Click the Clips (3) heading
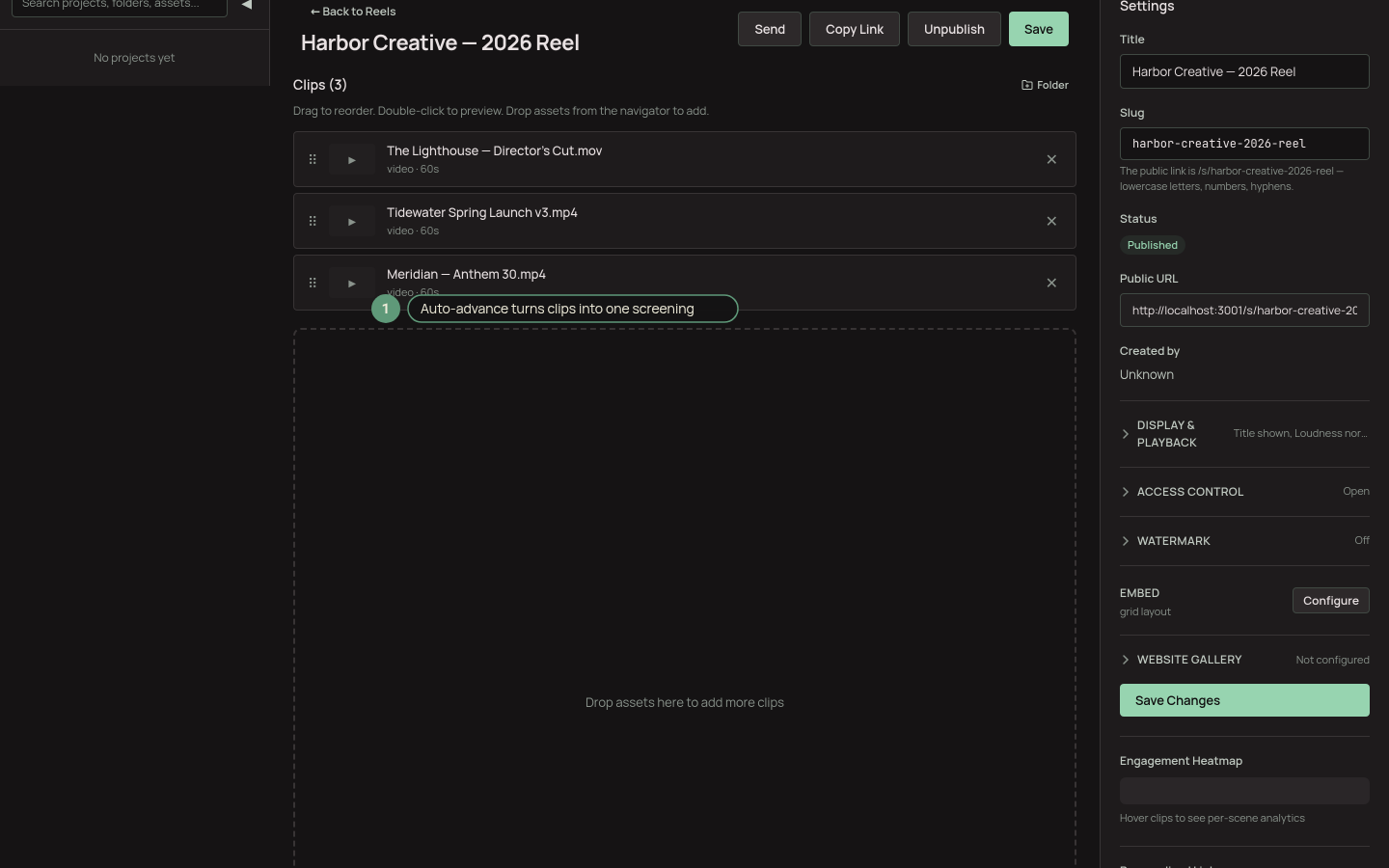 [x=320, y=85]
